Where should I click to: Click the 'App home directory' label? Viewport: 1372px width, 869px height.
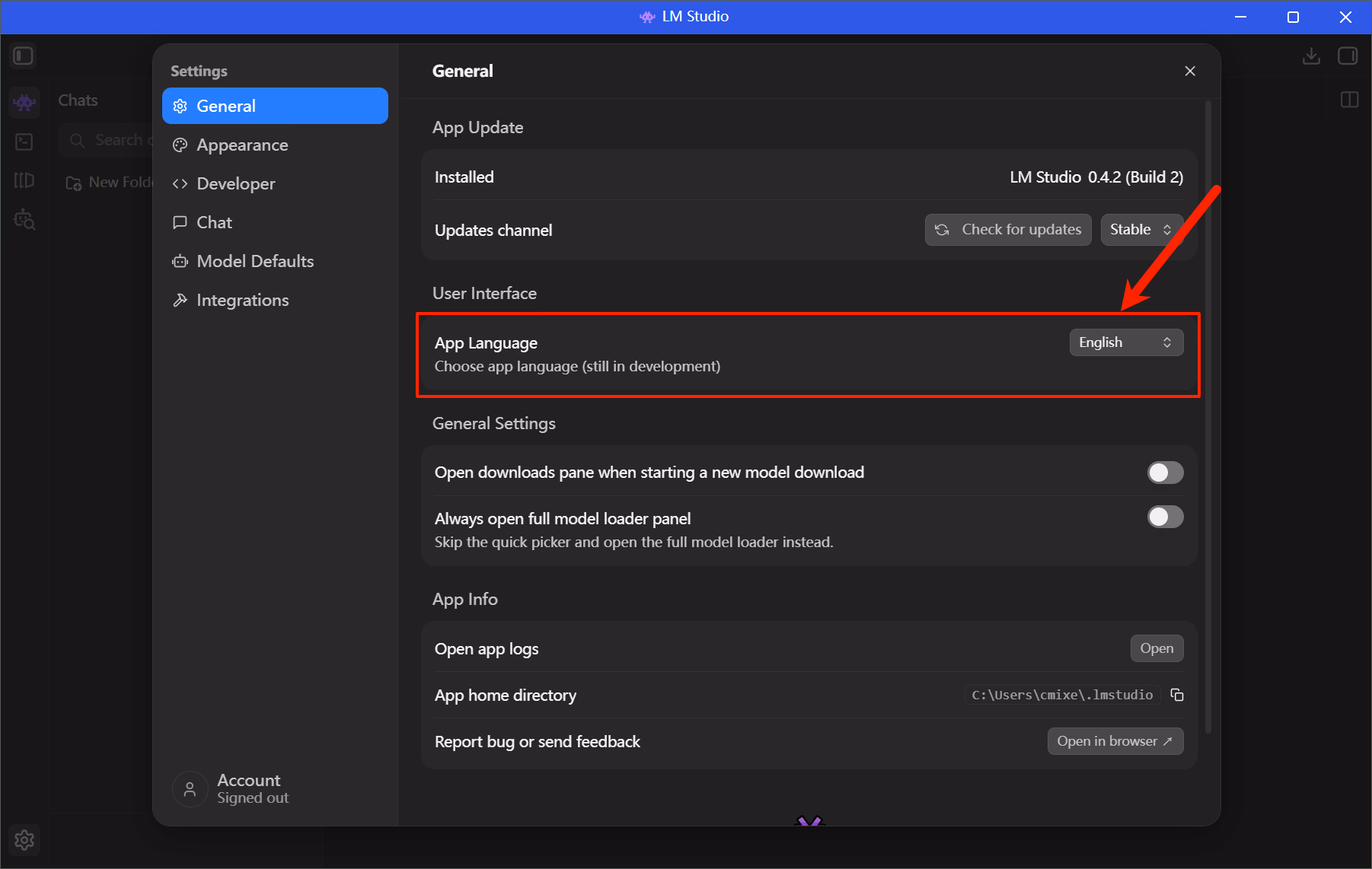[506, 696]
